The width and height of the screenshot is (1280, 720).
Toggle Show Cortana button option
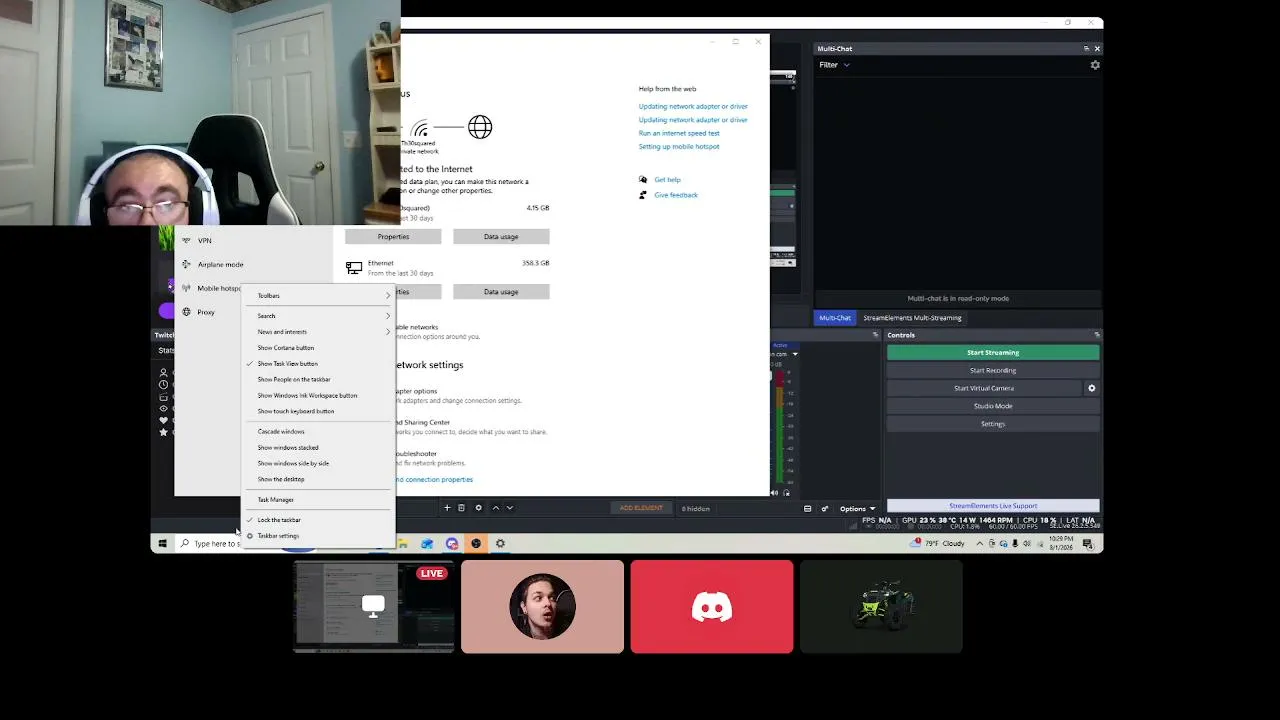[x=286, y=348]
